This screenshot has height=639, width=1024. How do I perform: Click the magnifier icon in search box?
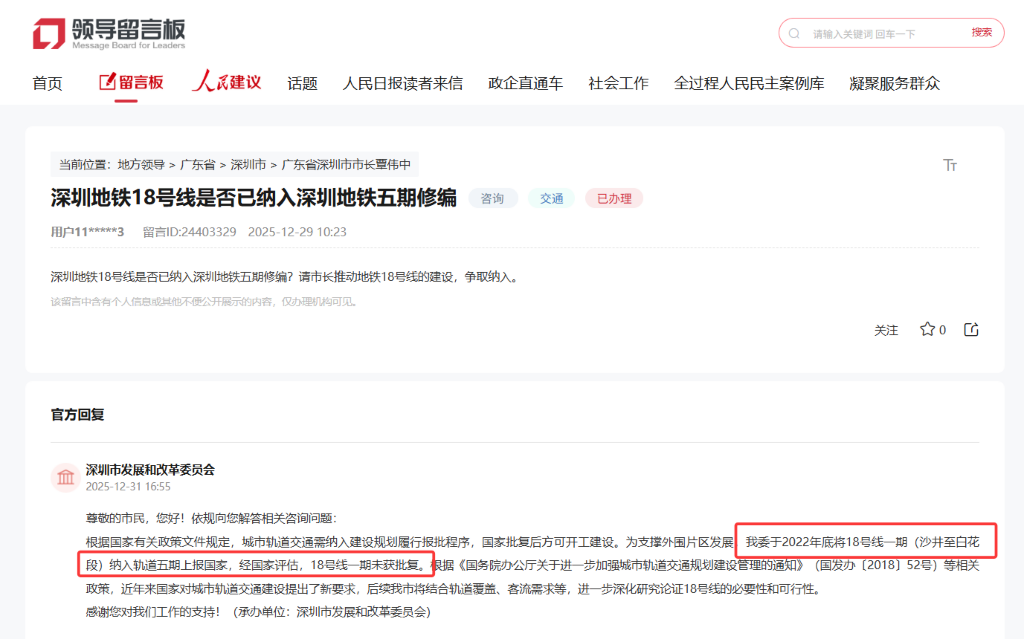[x=795, y=33]
